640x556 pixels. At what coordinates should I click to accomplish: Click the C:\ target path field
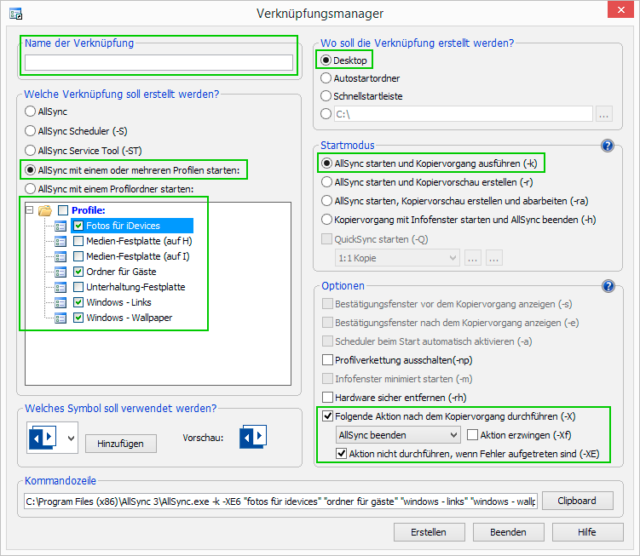pyautogui.click(x=463, y=114)
